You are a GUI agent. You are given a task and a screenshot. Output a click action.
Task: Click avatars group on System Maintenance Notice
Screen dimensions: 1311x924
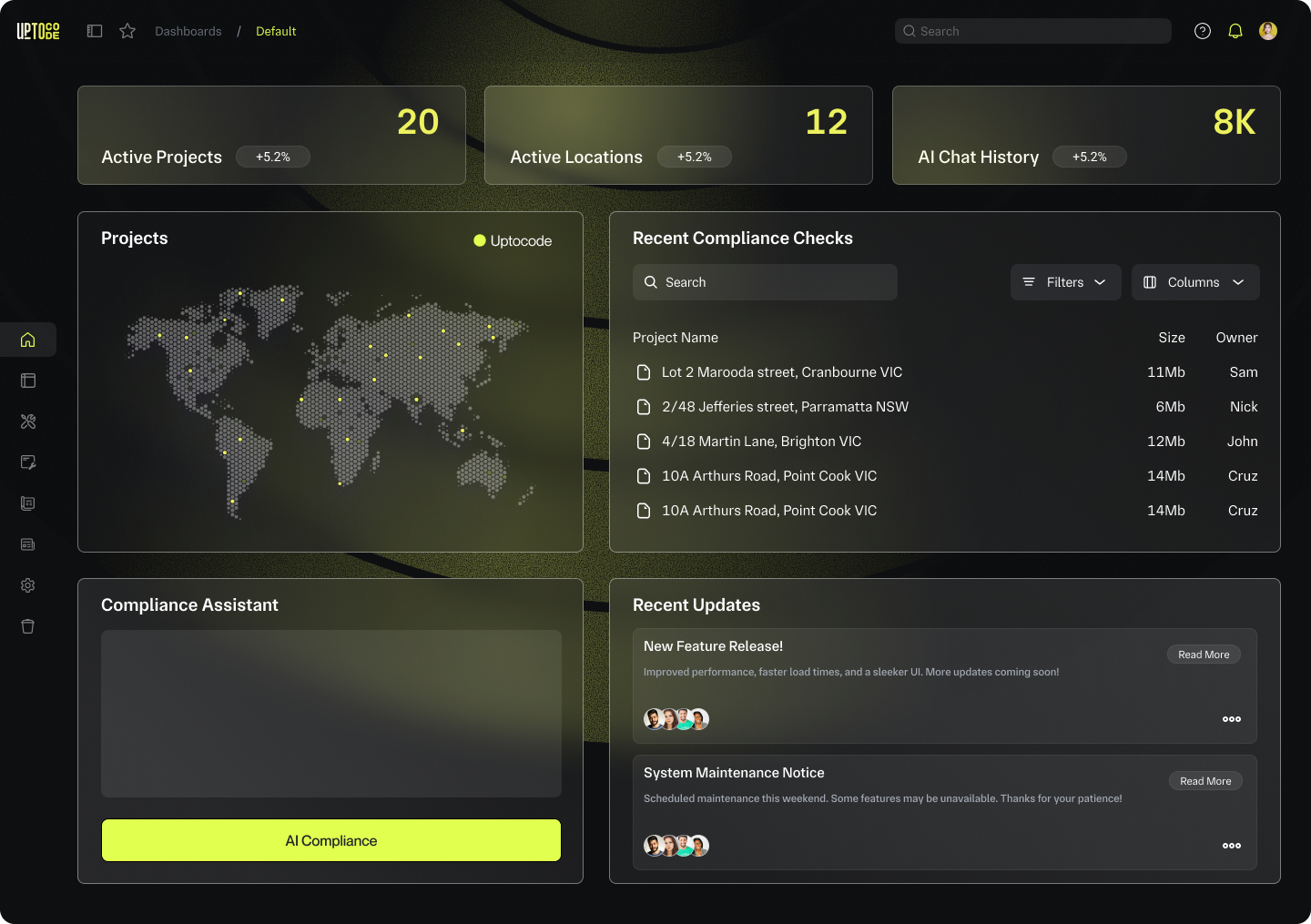click(676, 846)
